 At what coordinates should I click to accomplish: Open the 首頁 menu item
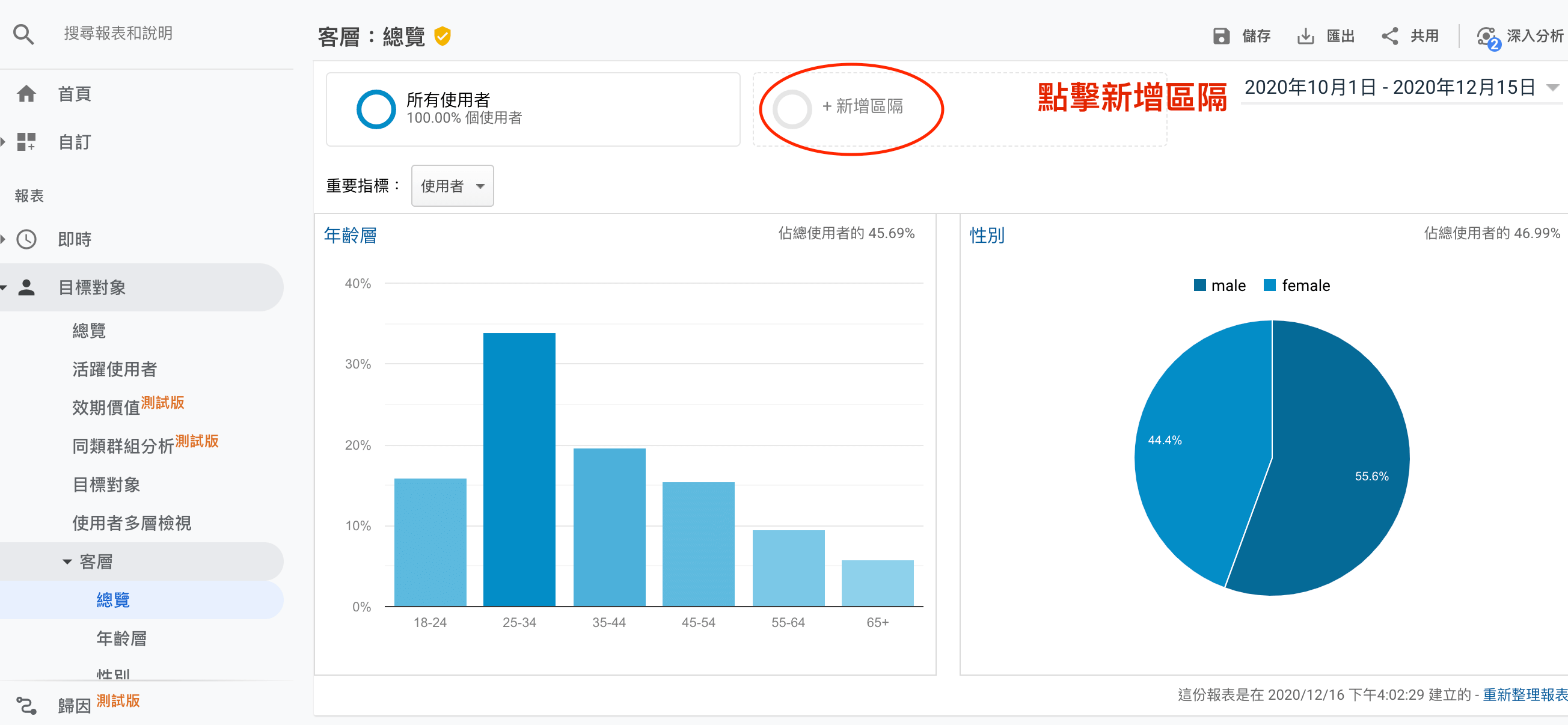pos(75,94)
